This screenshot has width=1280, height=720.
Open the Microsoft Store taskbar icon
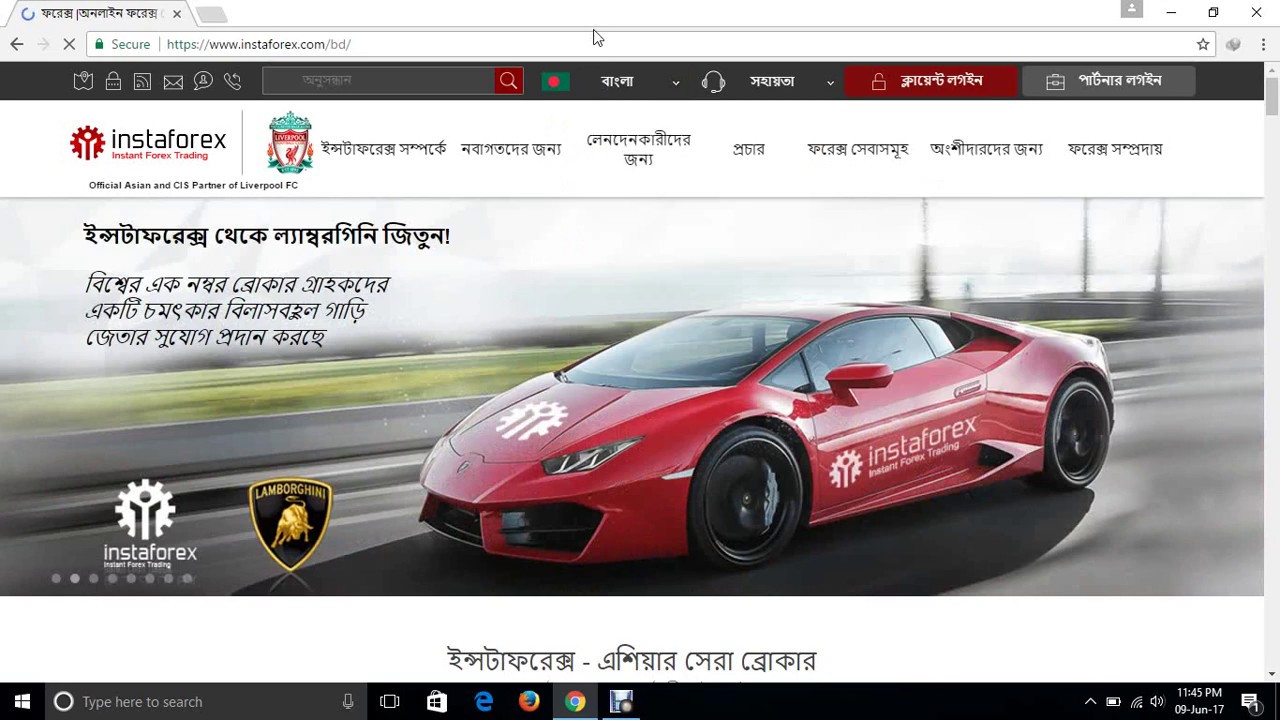point(437,702)
